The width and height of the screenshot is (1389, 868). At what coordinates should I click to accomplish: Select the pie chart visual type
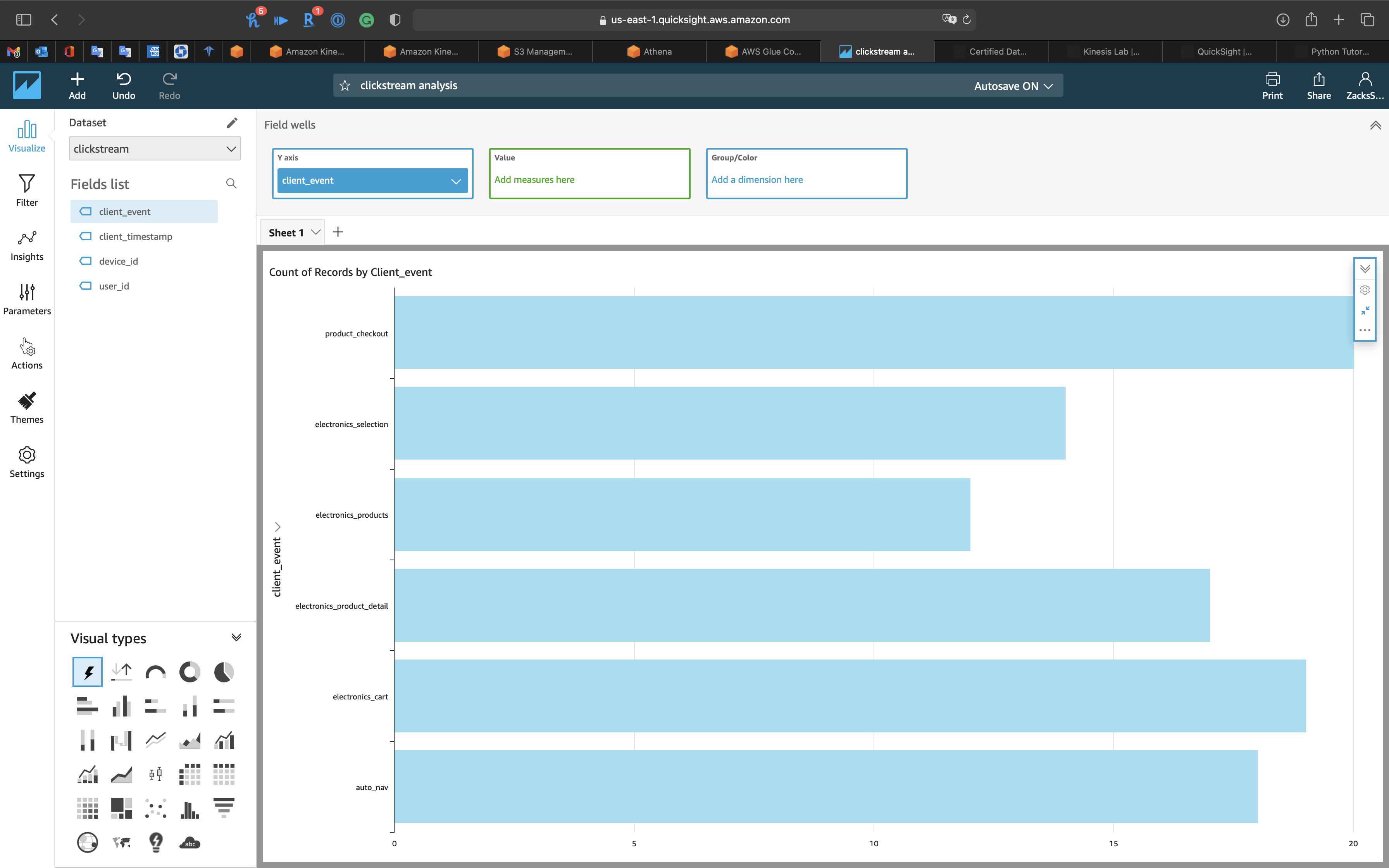coord(223,672)
